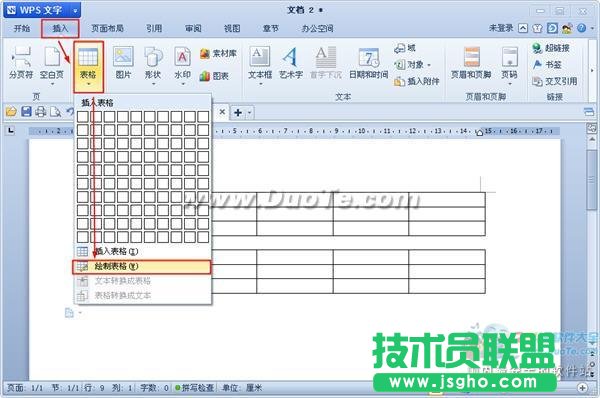Click 未登录 login link
This screenshot has width=600, height=398.
(501, 28)
